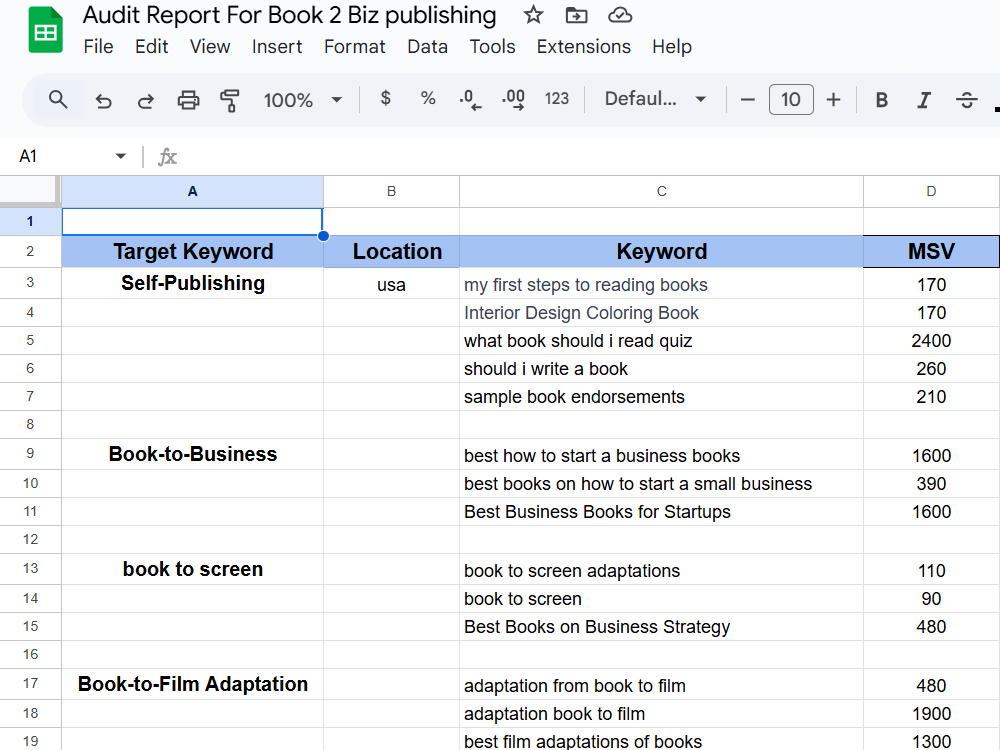Activate the paint format tool
This screenshot has height=750, width=1000.
tap(230, 100)
